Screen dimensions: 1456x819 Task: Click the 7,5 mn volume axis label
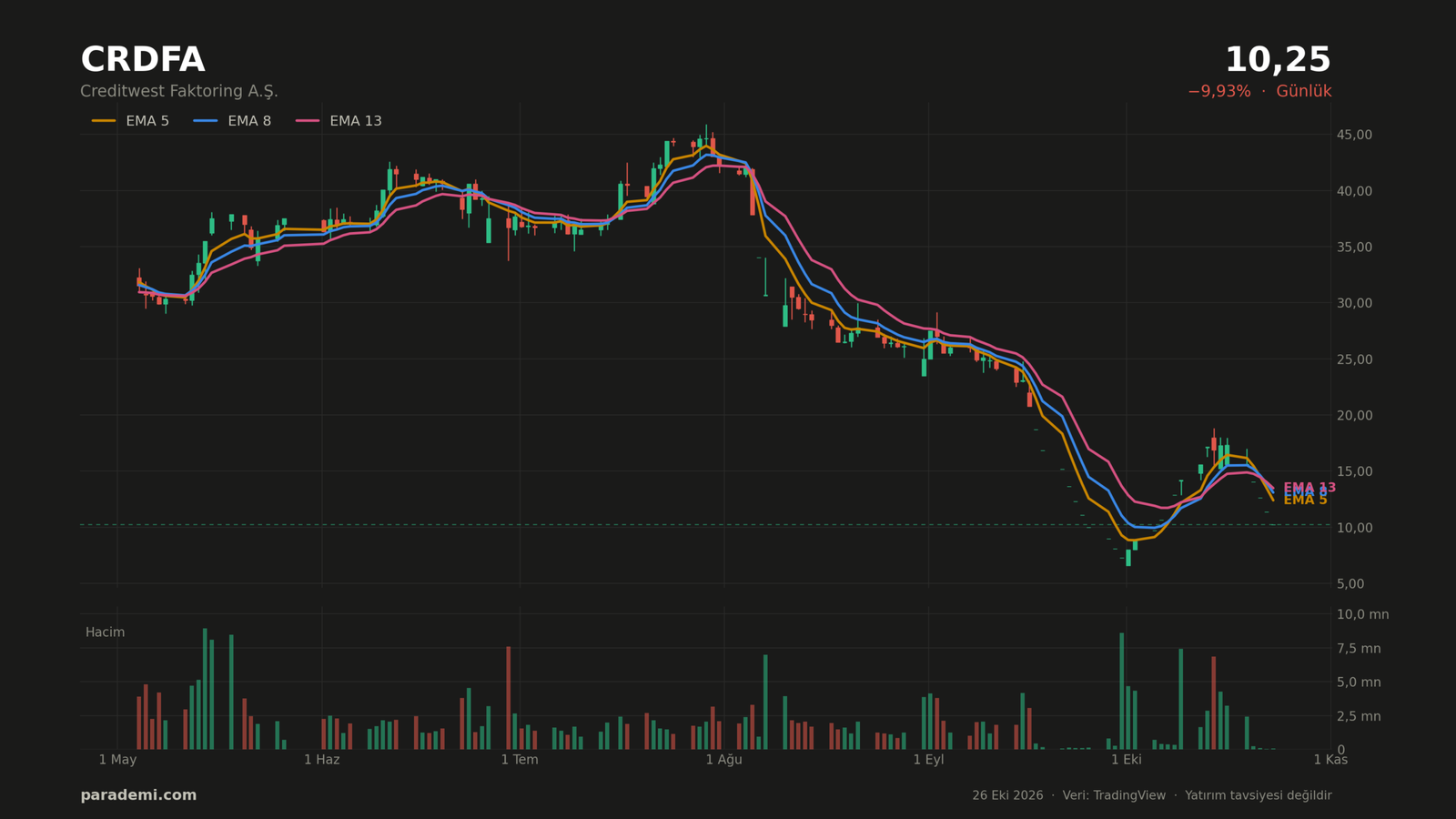click(x=1359, y=649)
